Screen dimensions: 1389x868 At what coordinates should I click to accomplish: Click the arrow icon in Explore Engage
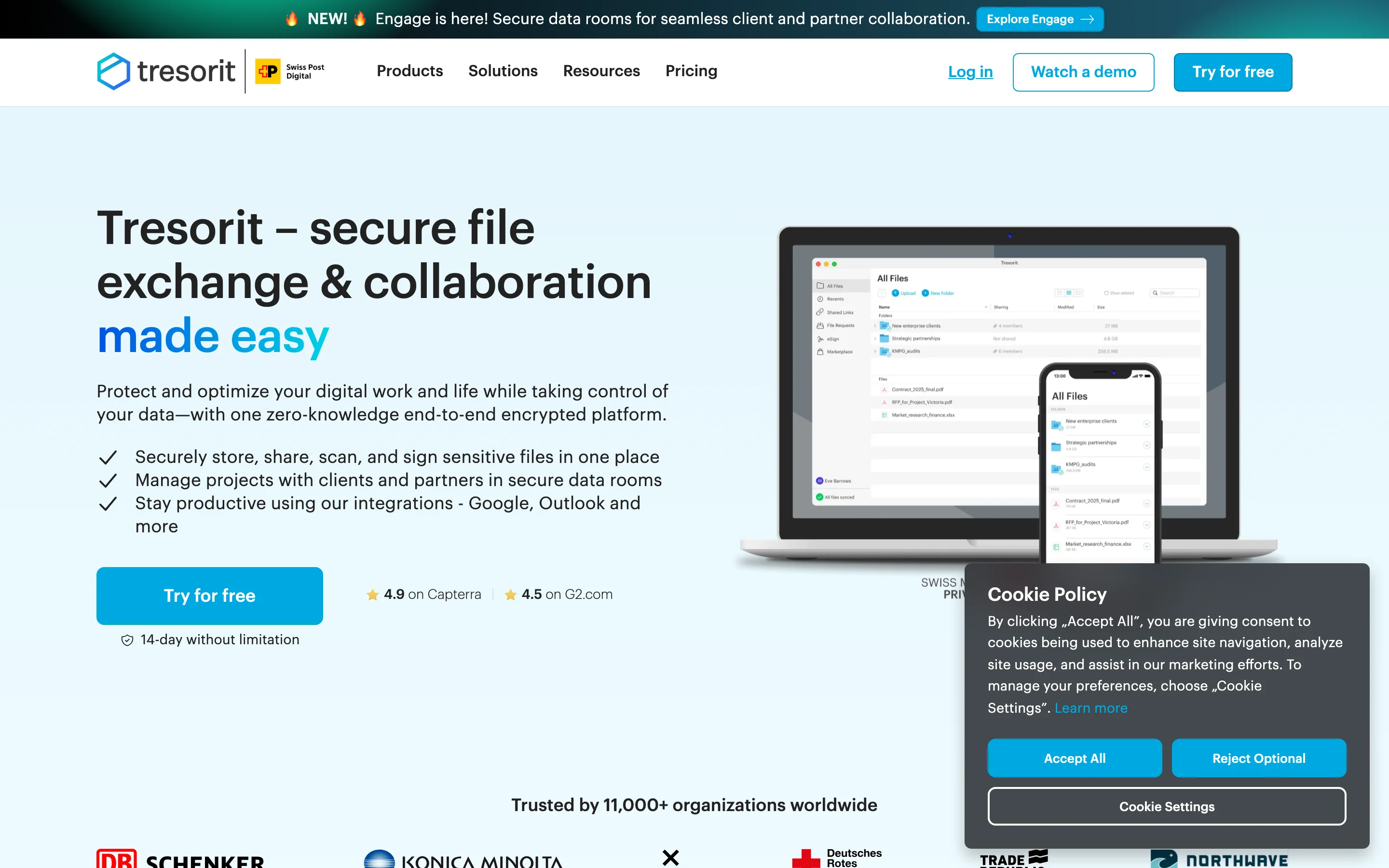point(1087,19)
